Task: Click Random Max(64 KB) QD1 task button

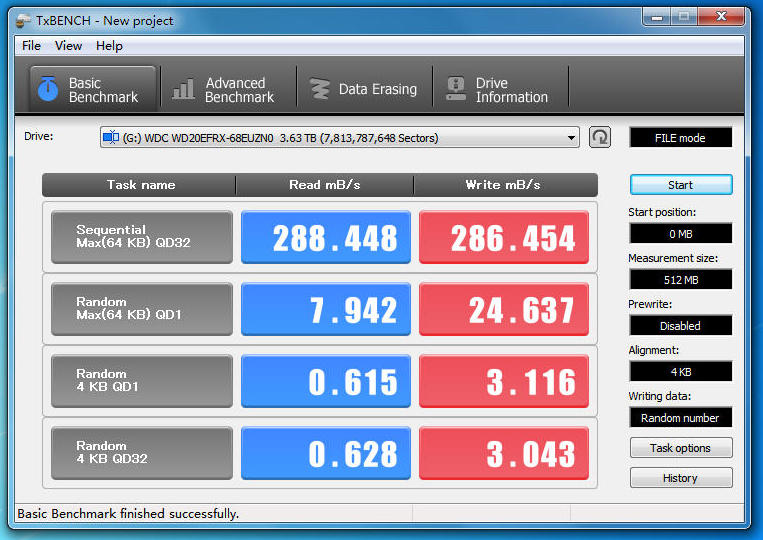Action: coord(142,309)
